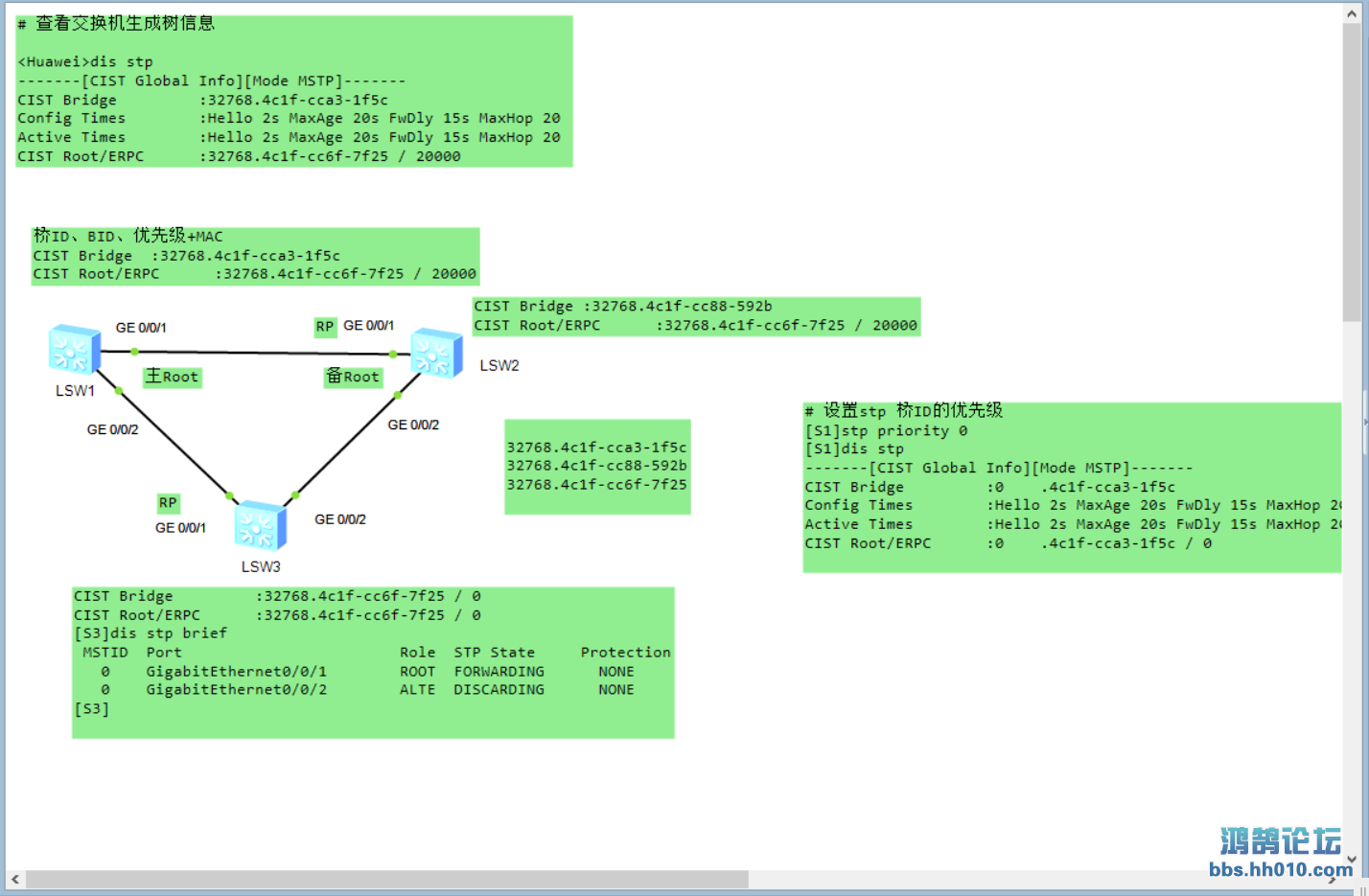This screenshot has height=896, width=1369.
Task: Click the scroll up arrow
Action: [1352, 13]
